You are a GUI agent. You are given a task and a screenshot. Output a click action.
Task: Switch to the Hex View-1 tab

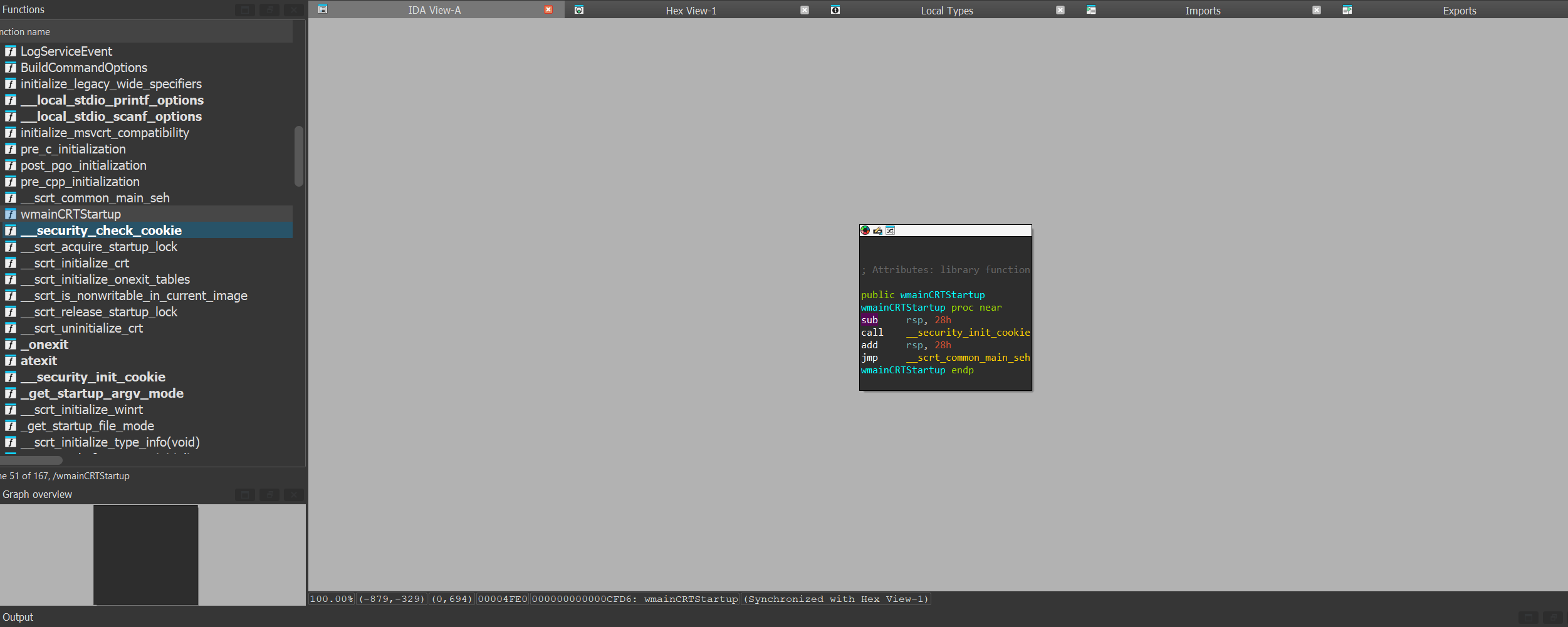(x=691, y=11)
